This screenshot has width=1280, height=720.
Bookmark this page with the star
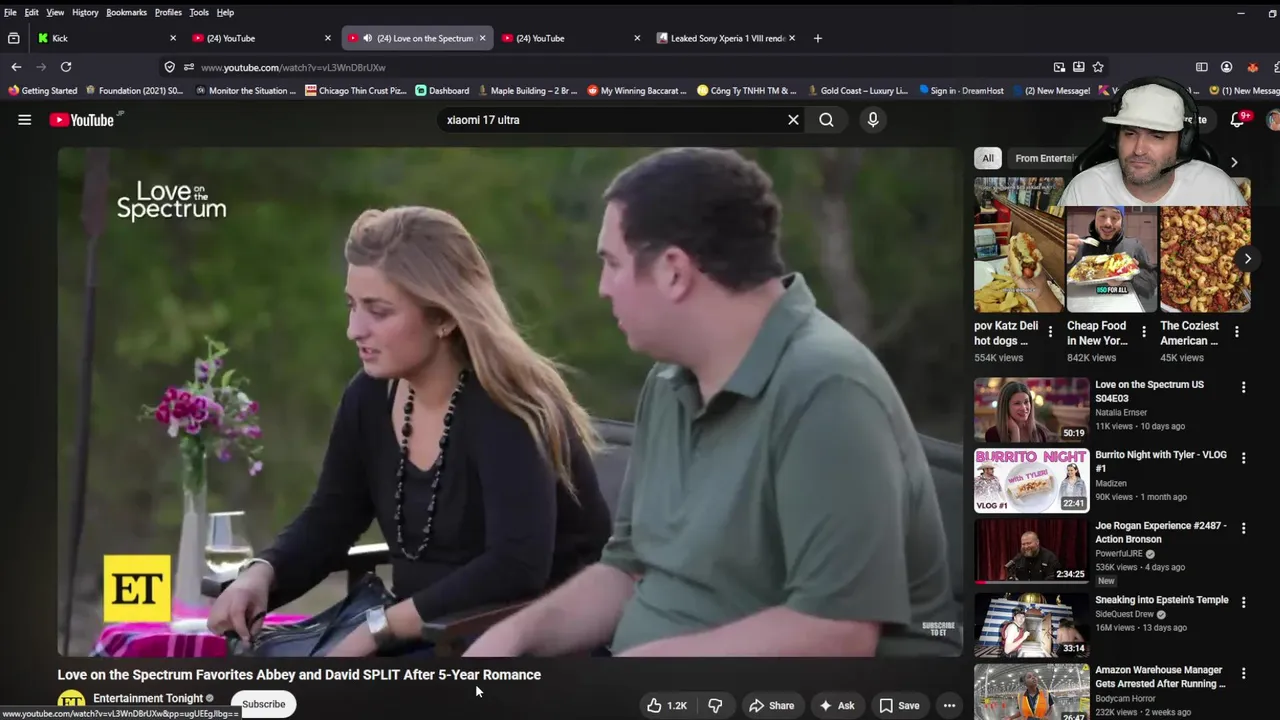(1098, 67)
